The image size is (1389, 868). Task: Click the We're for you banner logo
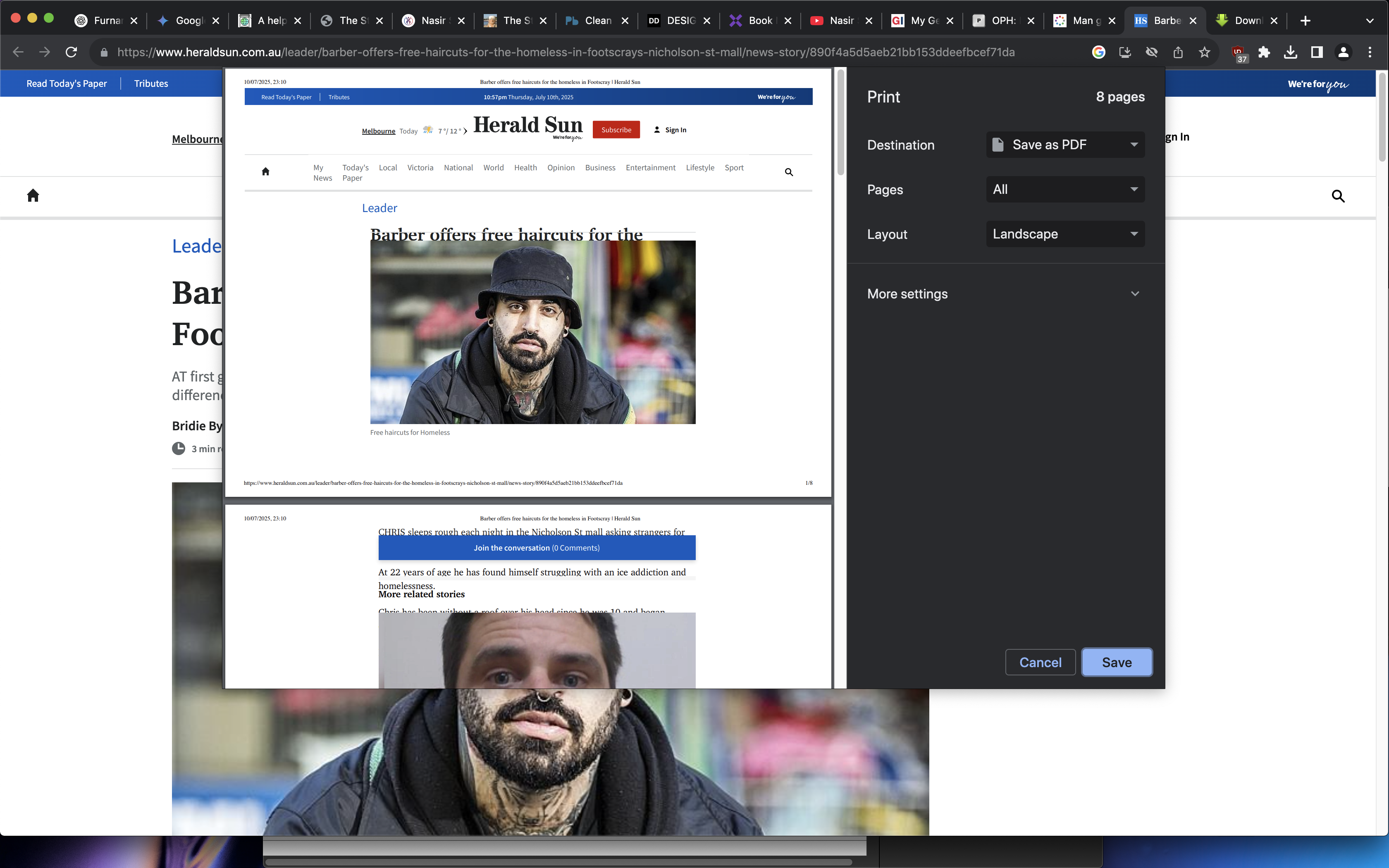pyautogui.click(x=1318, y=84)
